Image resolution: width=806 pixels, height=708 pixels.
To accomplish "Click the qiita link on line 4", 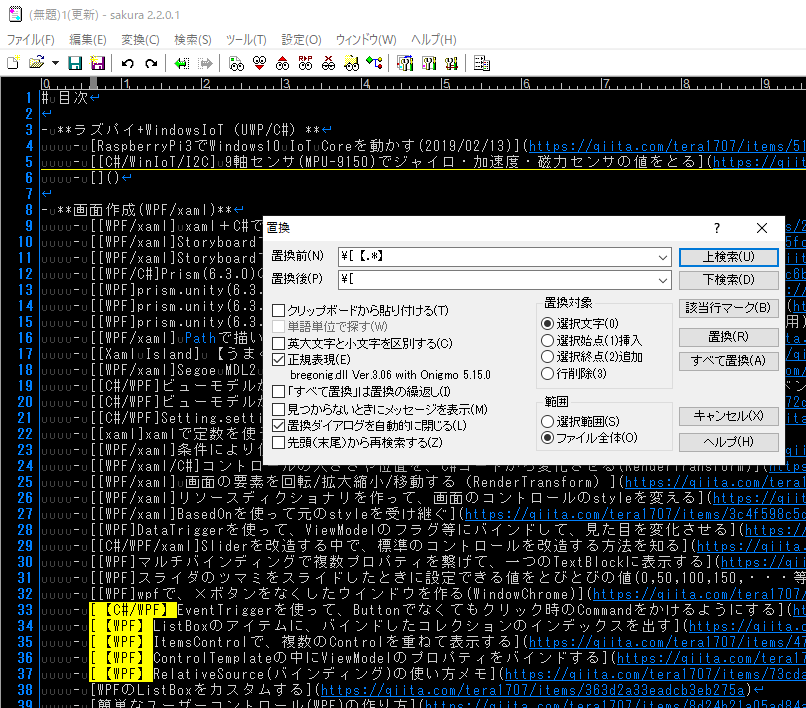I will click(x=667, y=147).
